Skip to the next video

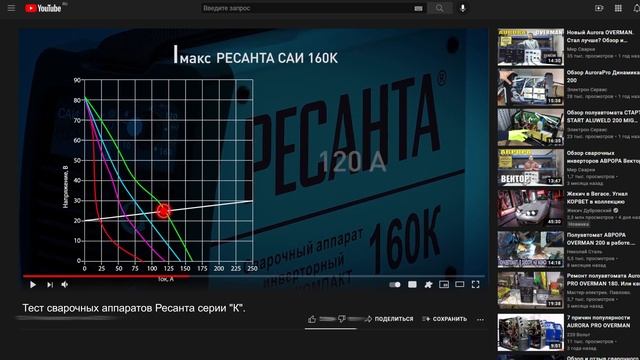(x=50, y=284)
